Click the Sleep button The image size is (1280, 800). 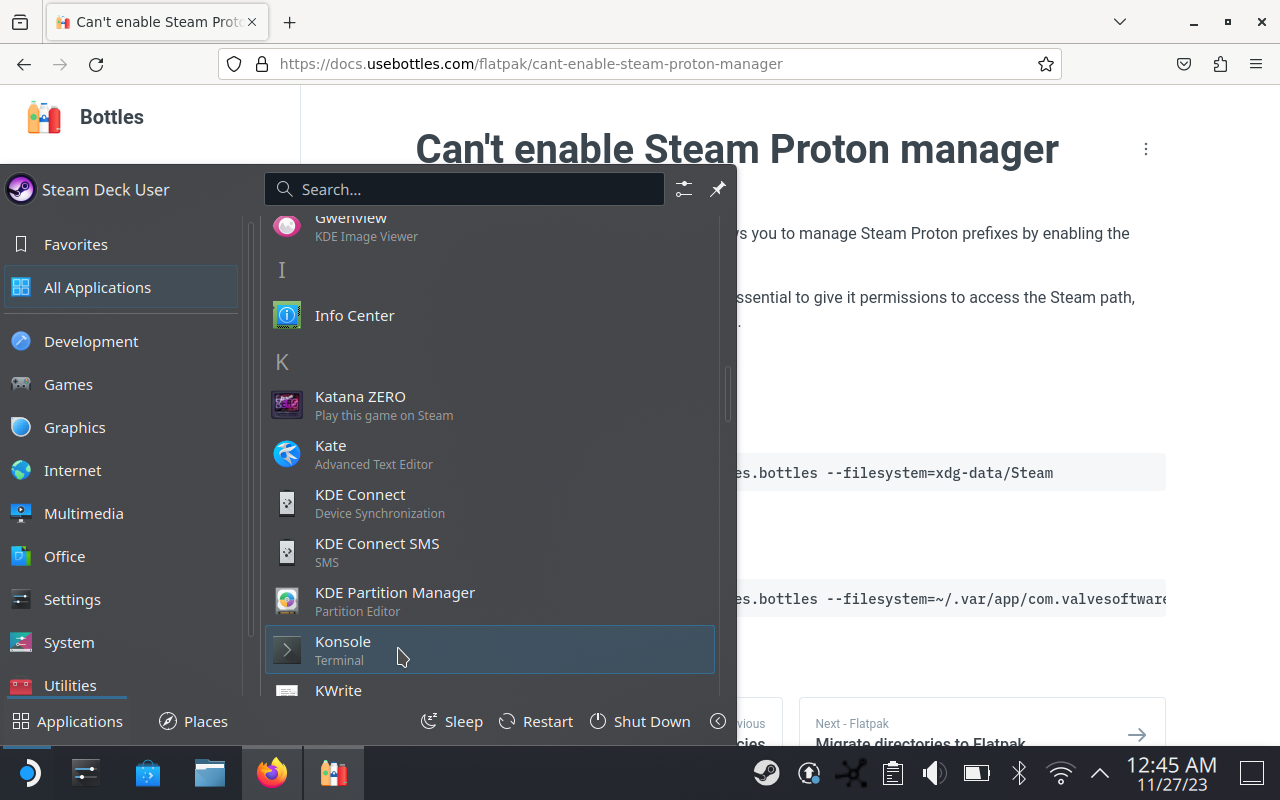click(452, 721)
